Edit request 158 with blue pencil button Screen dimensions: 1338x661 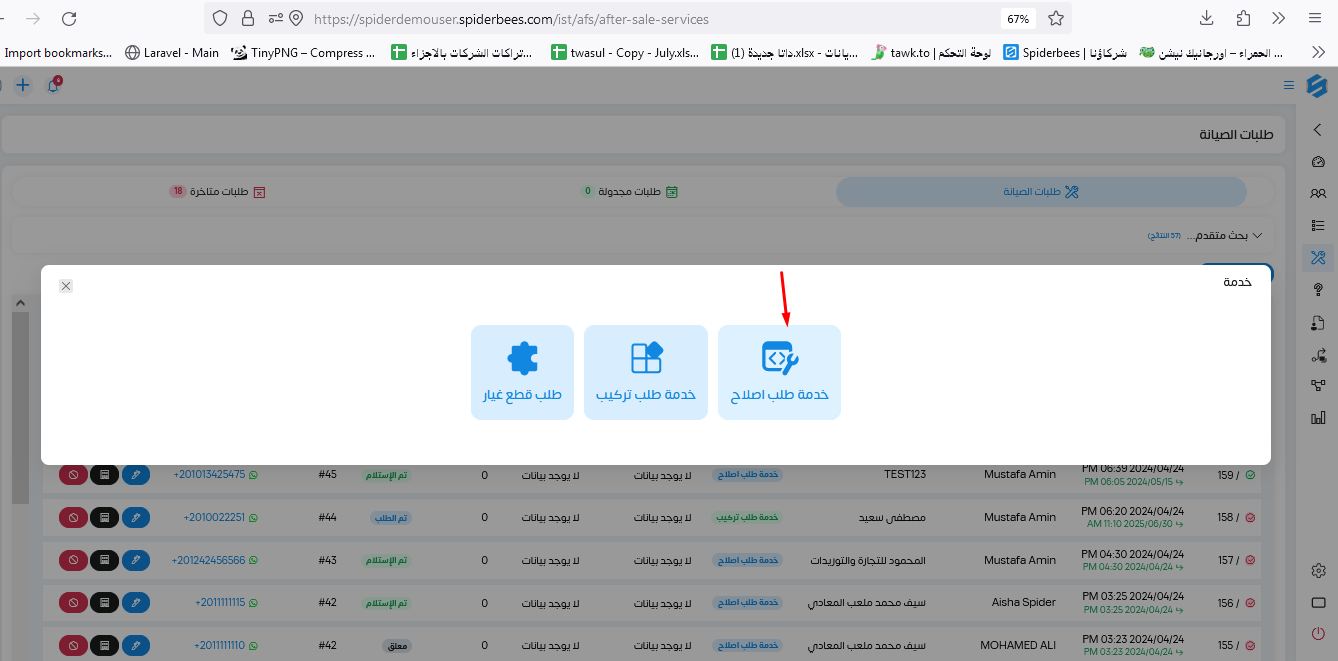[x=136, y=518]
